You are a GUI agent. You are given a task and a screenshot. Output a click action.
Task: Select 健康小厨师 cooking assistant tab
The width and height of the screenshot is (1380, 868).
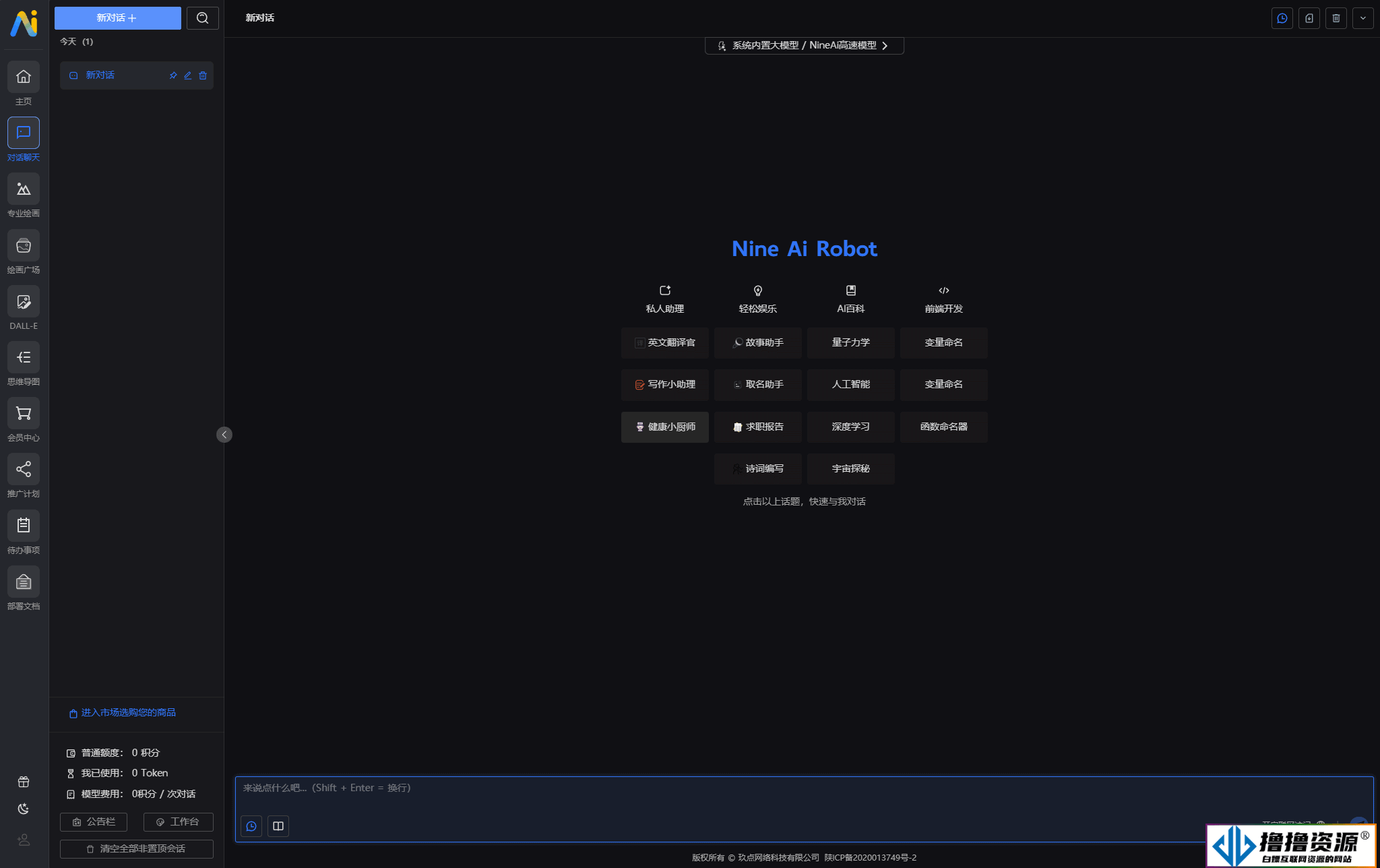[x=664, y=426]
